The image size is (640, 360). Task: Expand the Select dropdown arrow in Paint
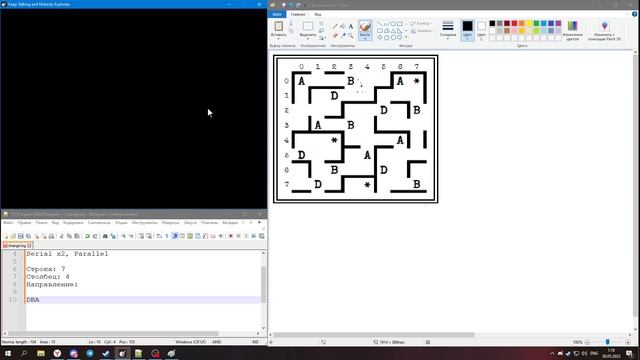(x=308, y=39)
